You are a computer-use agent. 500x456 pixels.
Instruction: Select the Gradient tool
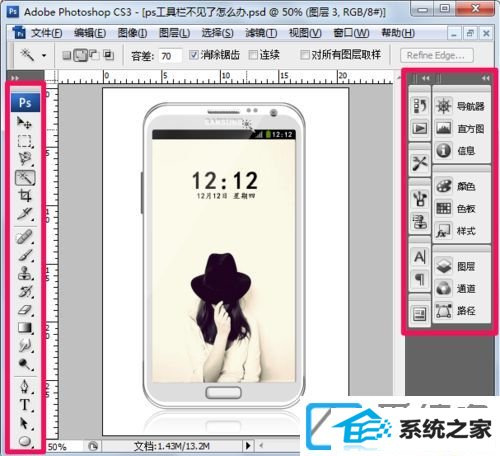point(25,328)
